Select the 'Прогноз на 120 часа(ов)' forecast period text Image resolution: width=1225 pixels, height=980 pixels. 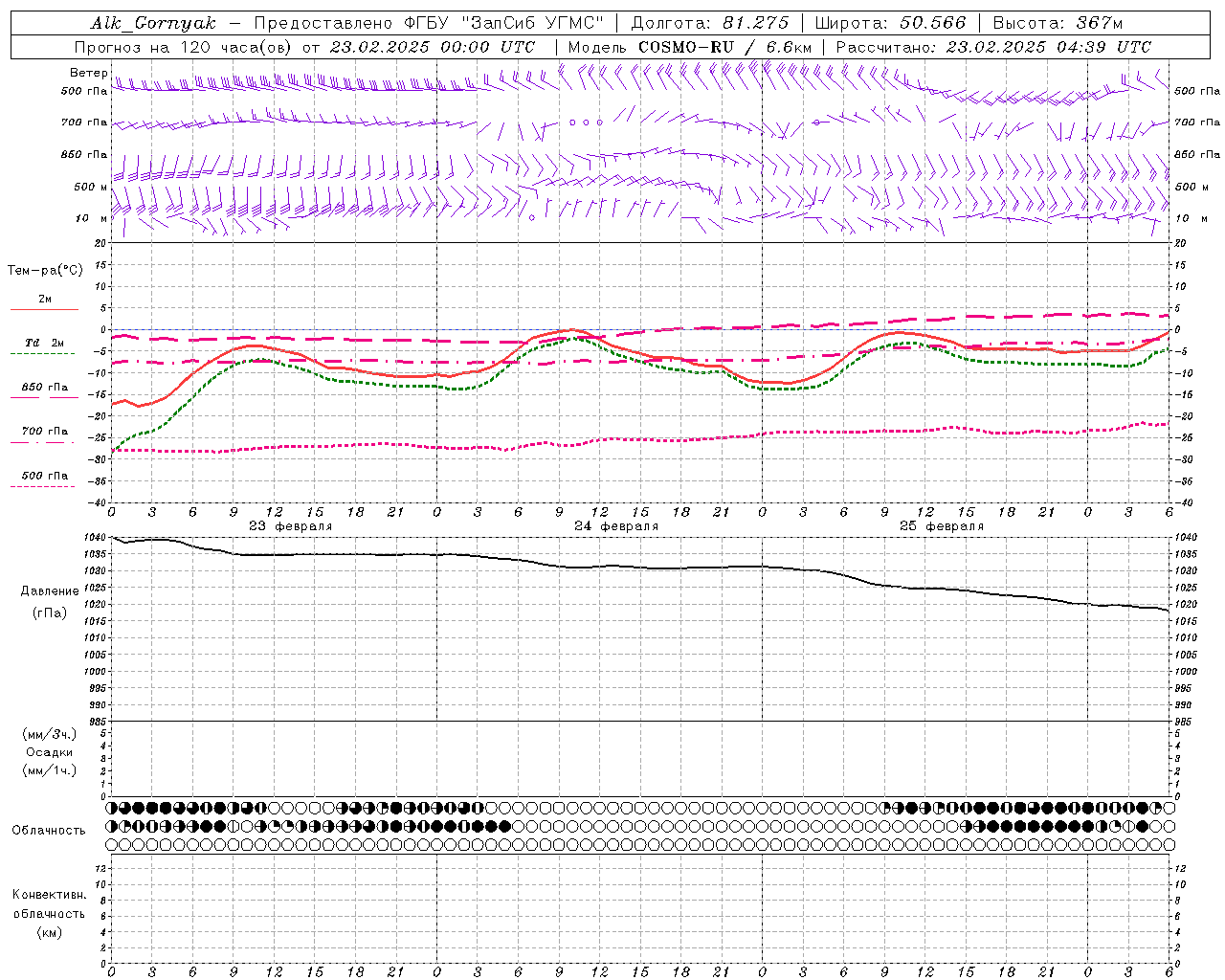click(185, 47)
